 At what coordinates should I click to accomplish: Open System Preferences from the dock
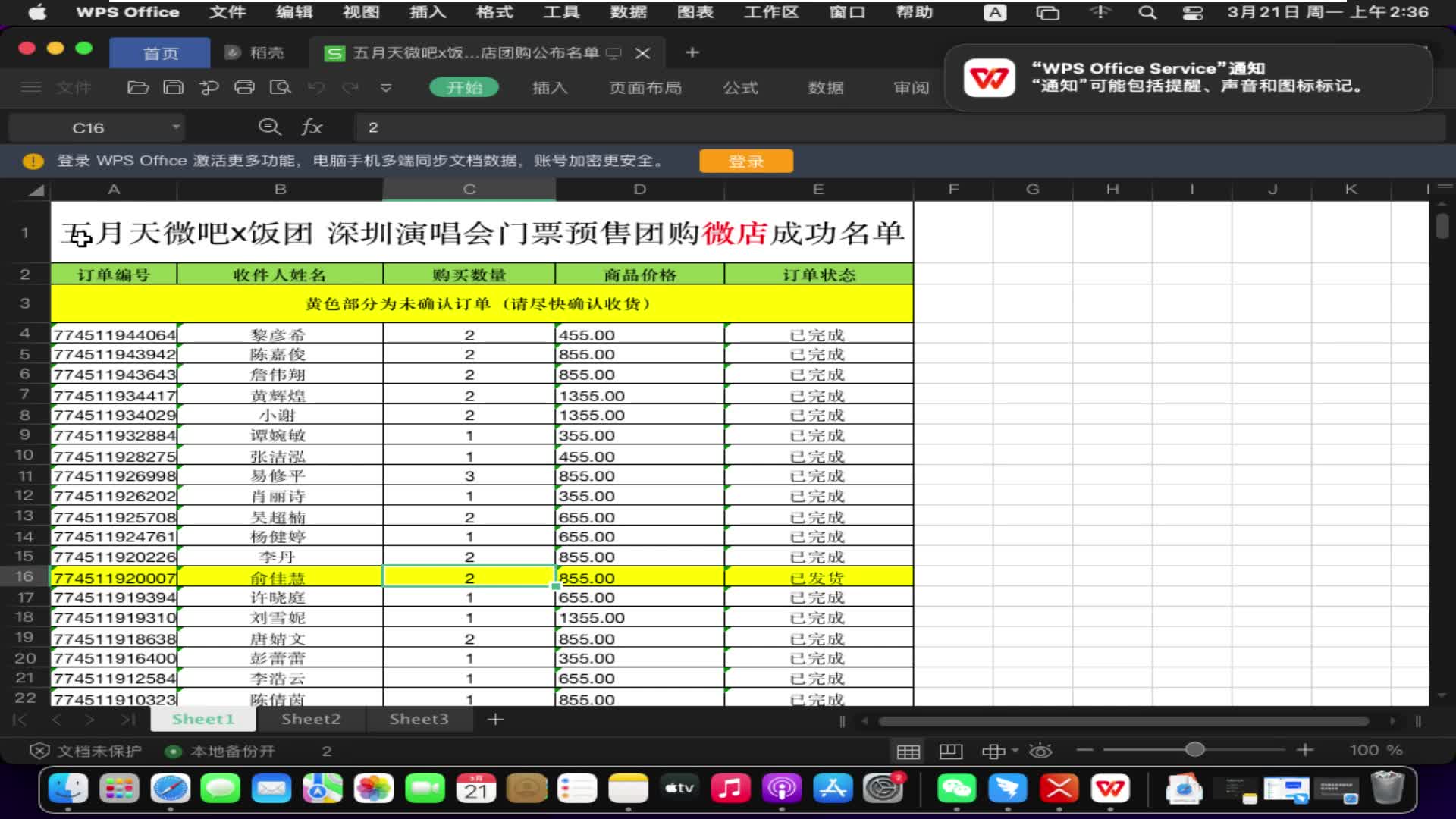[883, 789]
